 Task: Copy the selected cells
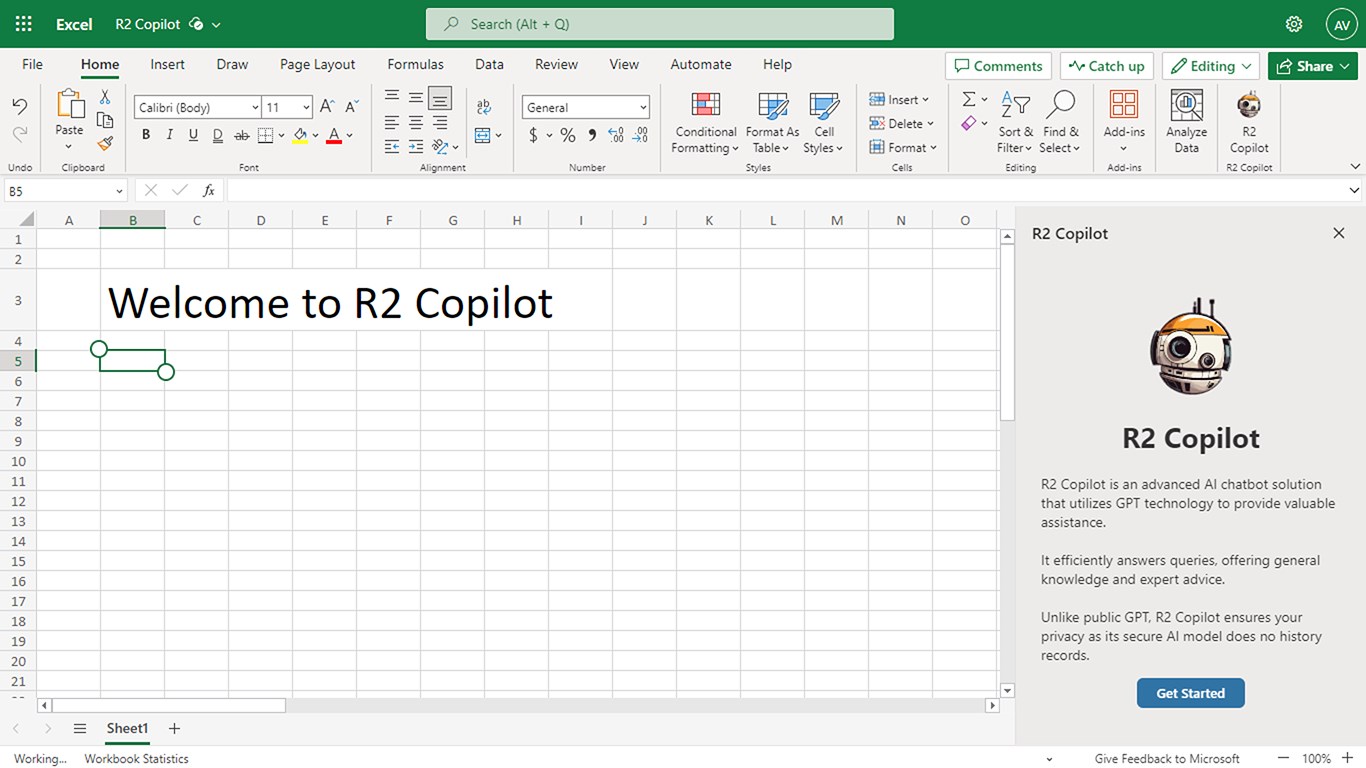105,120
